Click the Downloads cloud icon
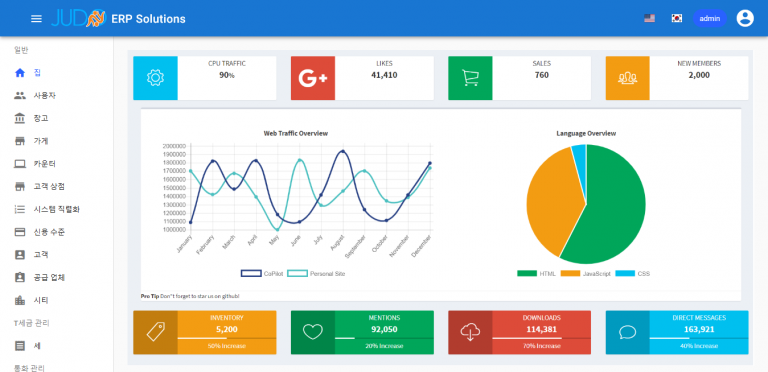 pos(470,332)
